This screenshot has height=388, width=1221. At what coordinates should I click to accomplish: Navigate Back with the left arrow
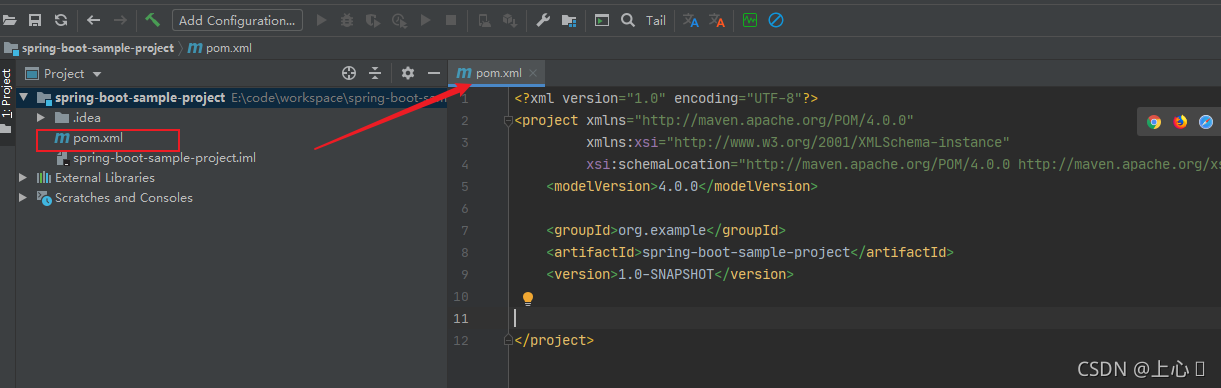(94, 20)
